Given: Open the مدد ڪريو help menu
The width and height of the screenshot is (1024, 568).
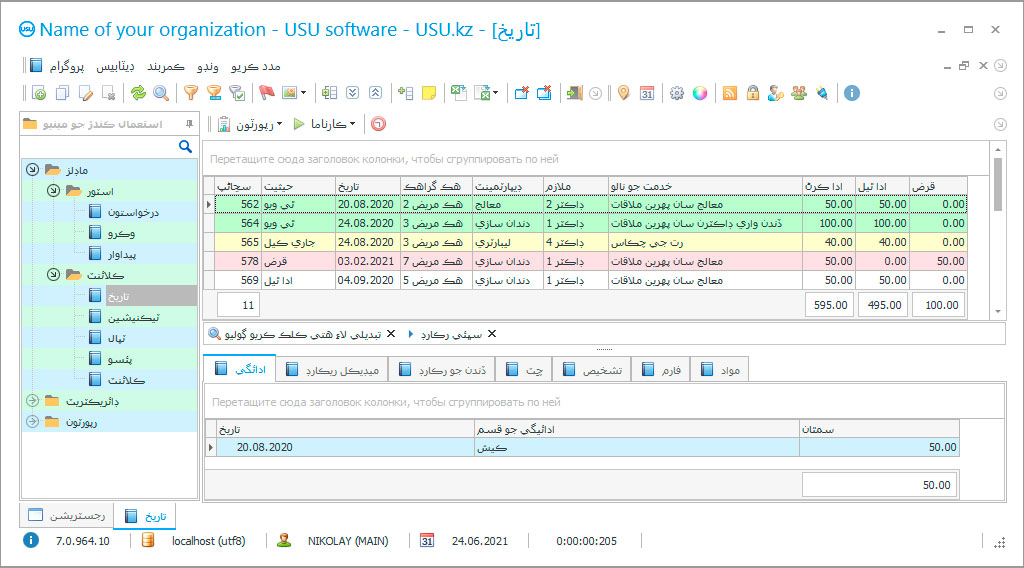Looking at the screenshot, I should (255, 67).
